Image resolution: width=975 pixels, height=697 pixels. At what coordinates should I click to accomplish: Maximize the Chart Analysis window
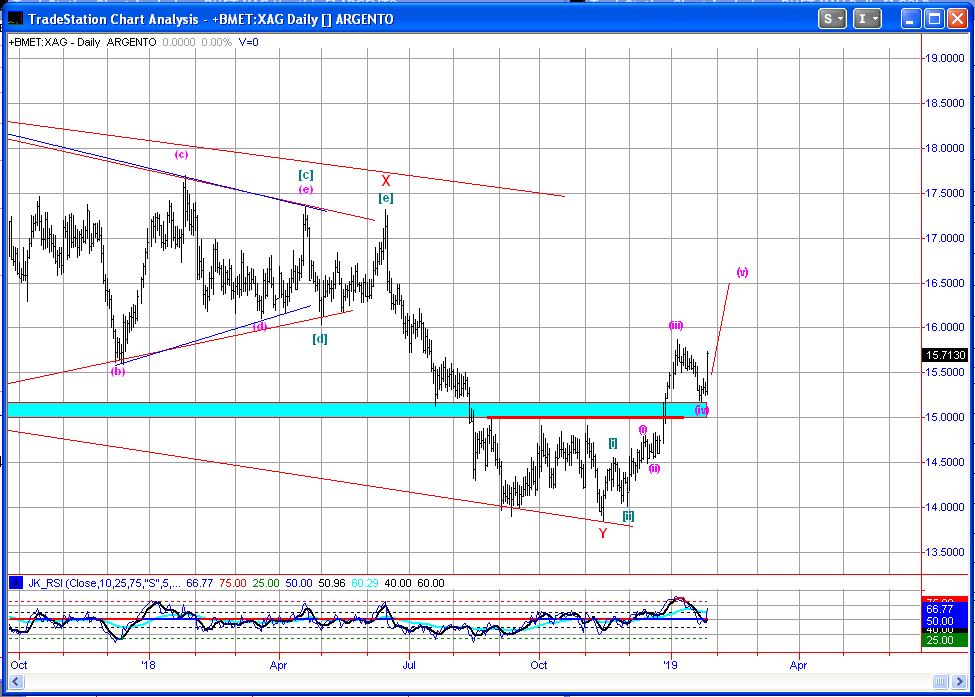point(934,19)
